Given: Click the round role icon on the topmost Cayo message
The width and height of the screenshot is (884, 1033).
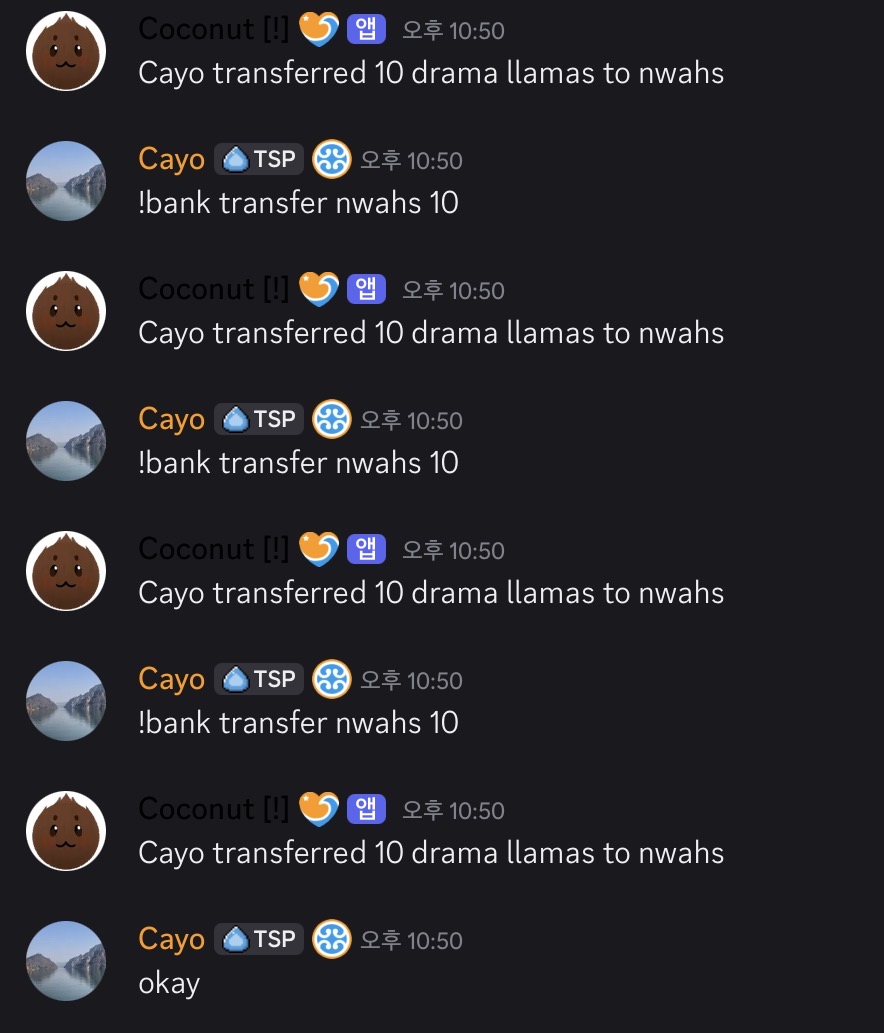Looking at the screenshot, I should tap(332, 160).
